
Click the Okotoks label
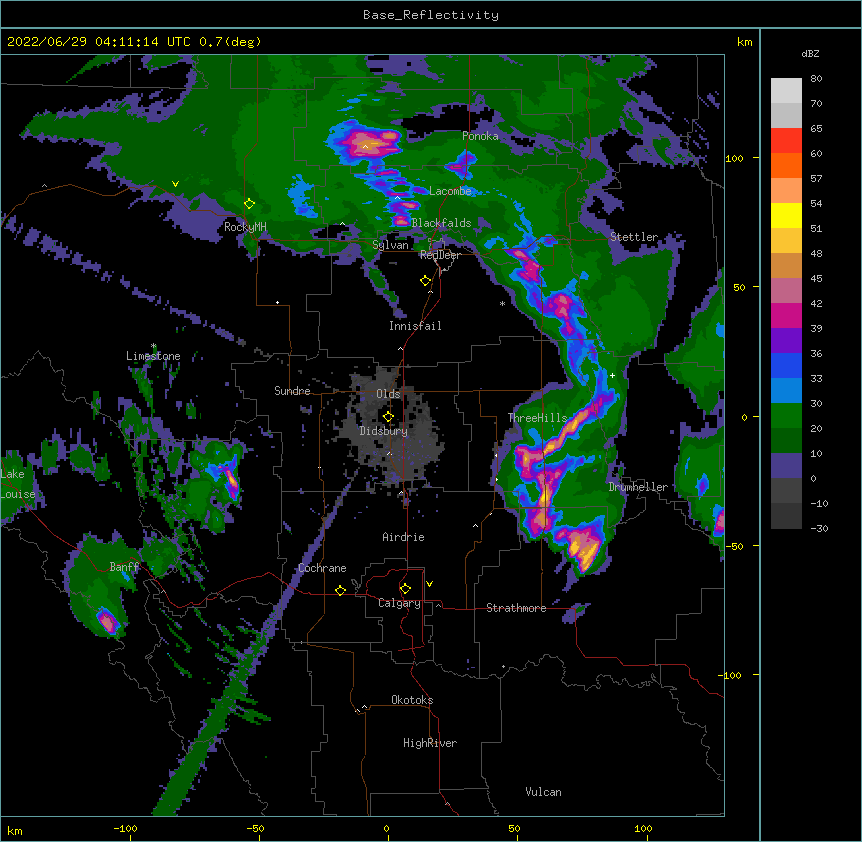412,700
